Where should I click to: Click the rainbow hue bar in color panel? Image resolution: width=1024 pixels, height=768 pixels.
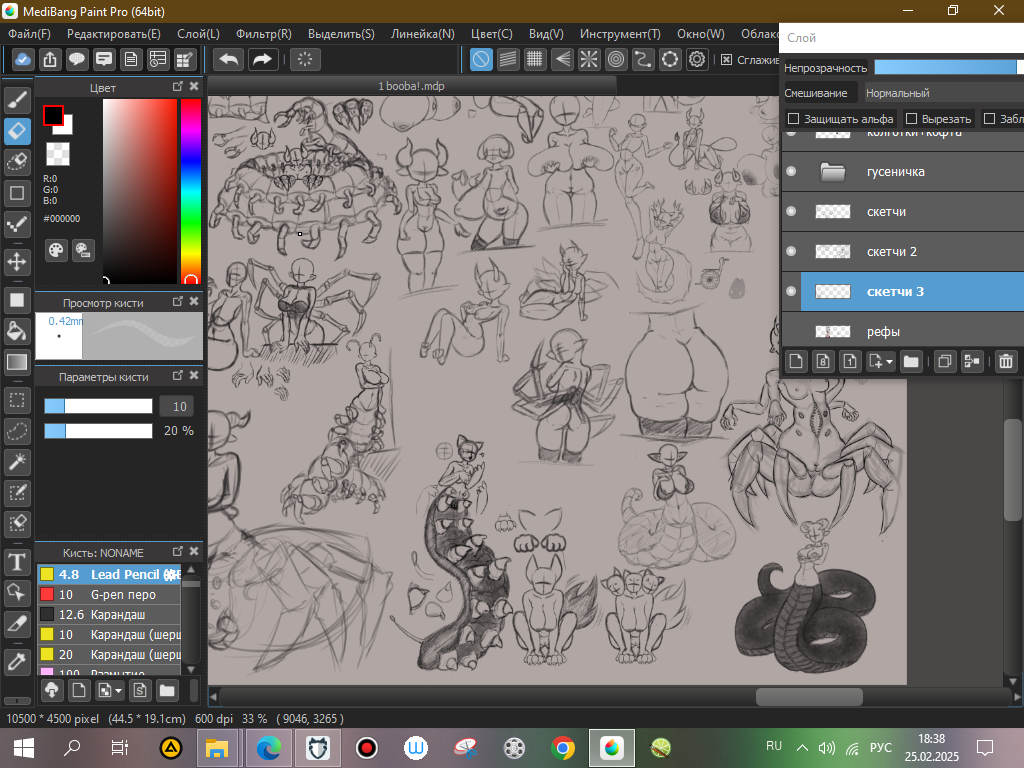[190, 190]
